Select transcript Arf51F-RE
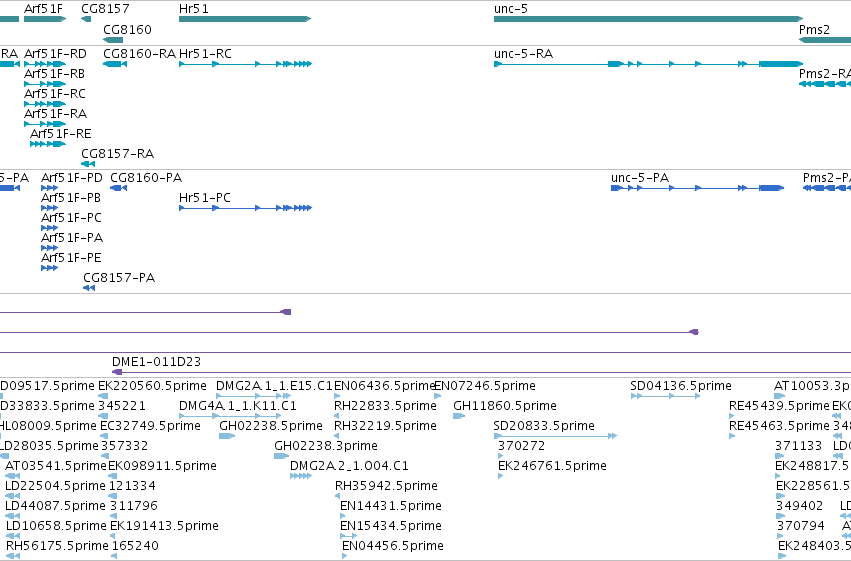 (x=48, y=144)
